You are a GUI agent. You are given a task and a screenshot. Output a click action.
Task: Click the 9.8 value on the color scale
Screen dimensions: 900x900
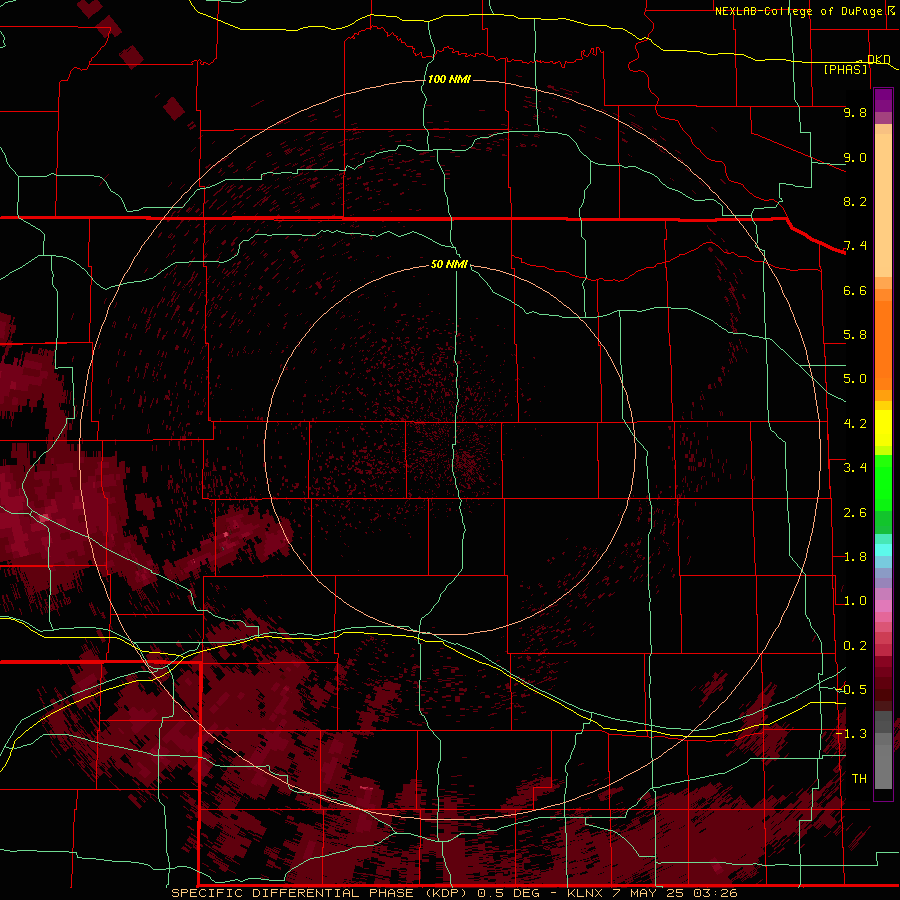coord(855,112)
